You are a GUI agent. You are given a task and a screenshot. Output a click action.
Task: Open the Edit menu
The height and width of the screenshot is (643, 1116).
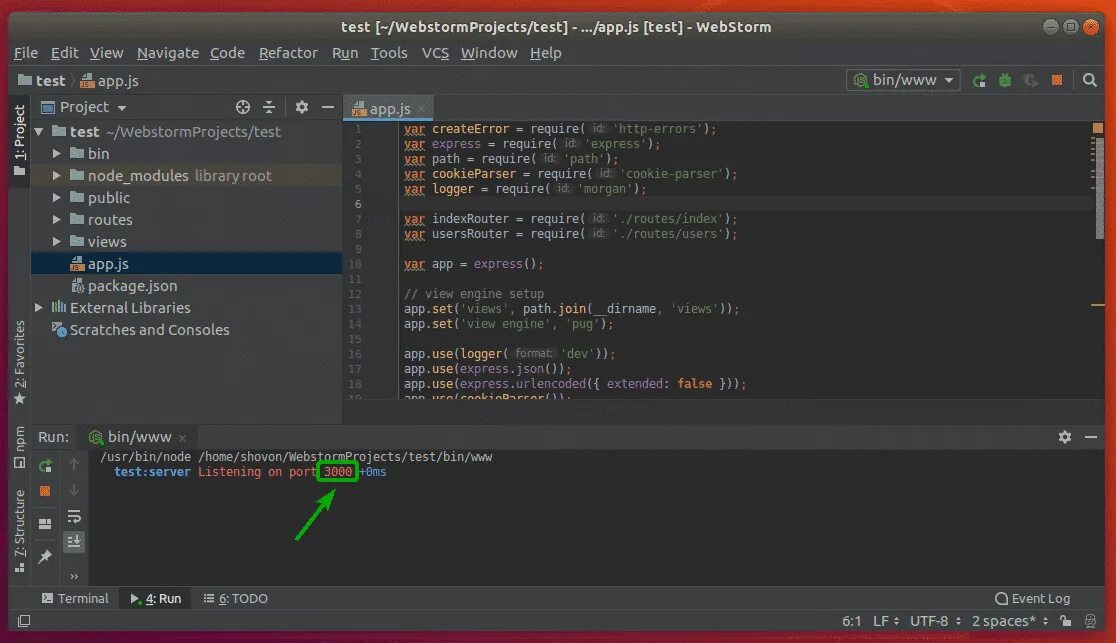(x=64, y=53)
